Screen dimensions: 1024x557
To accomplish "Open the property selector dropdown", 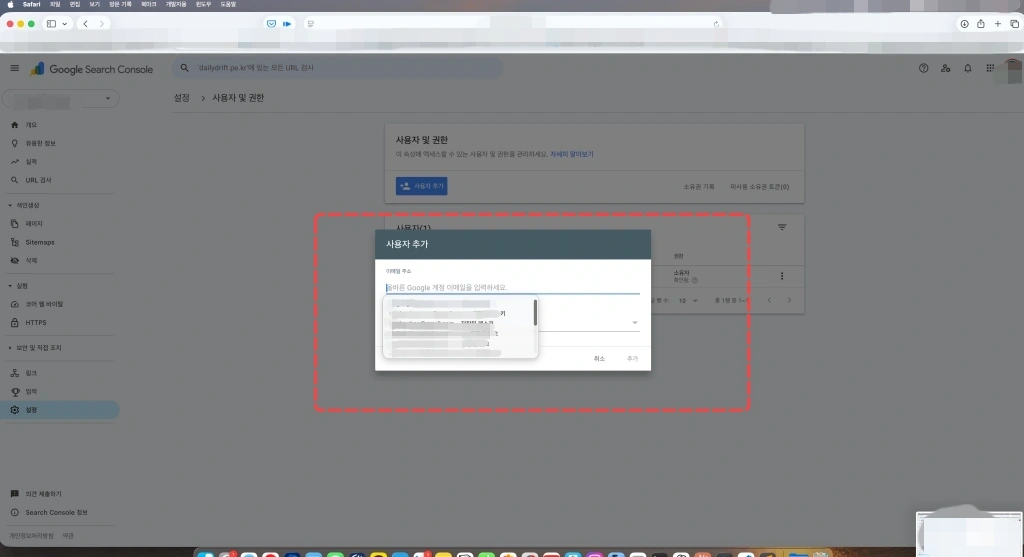I will [60, 98].
